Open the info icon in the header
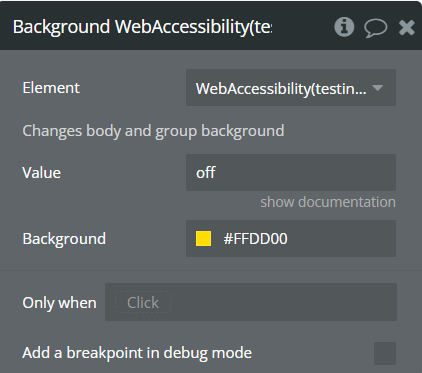Screen dimensions: 422x373 (344, 27)
